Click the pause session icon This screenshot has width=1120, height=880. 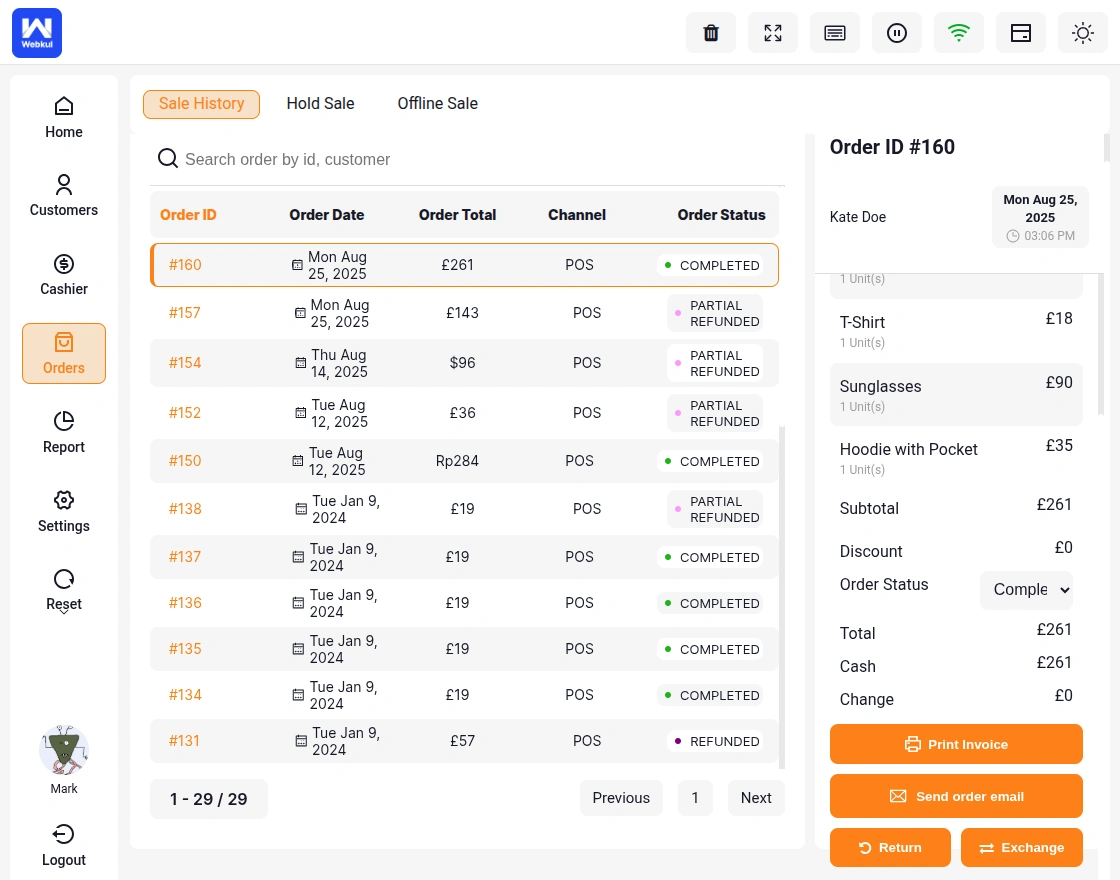(x=896, y=33)
